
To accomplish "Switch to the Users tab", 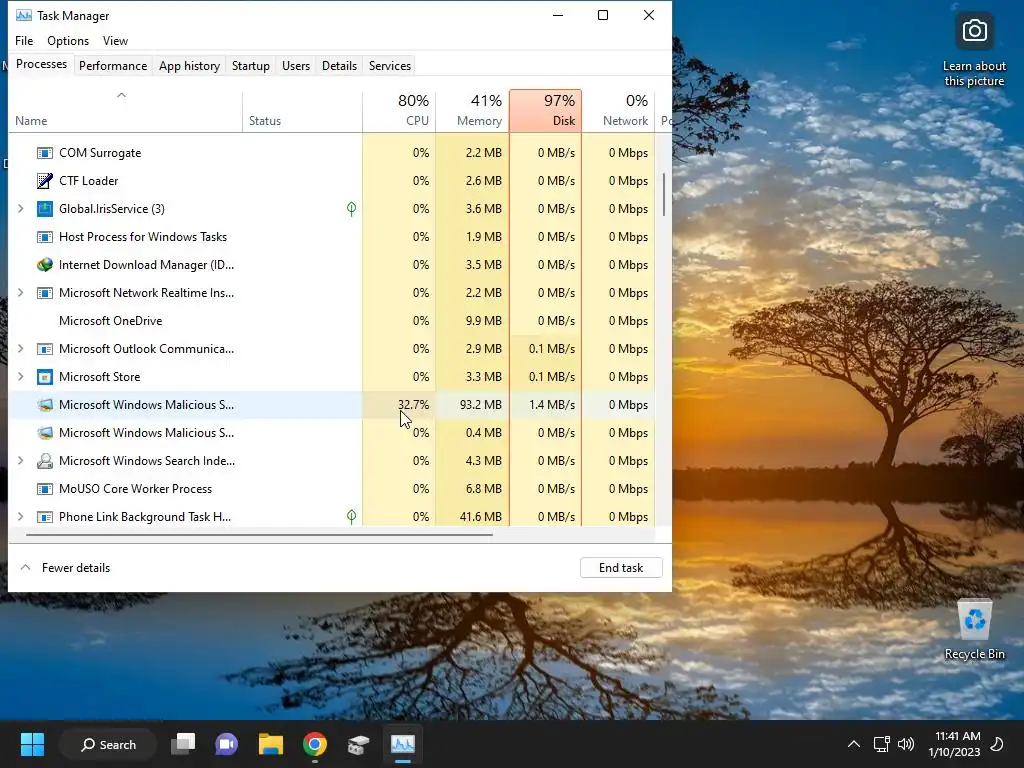I will (x=296, y=65).
